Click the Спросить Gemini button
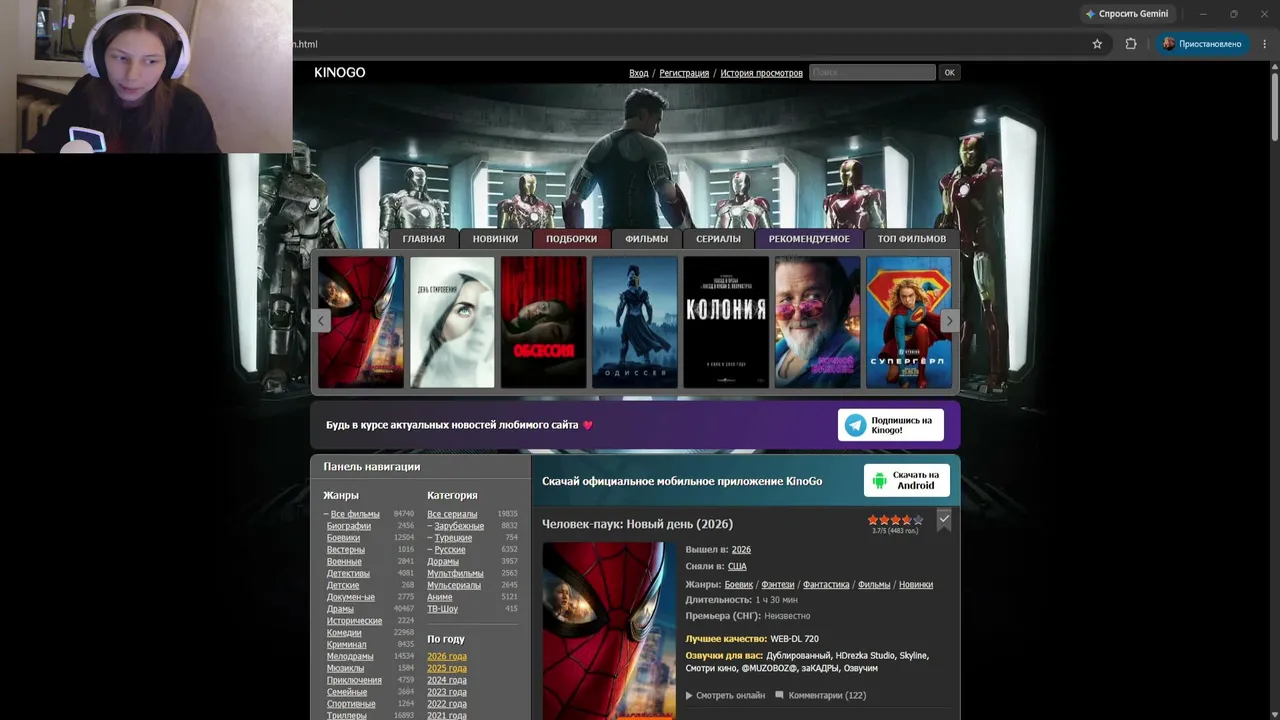 tap(1126, 14)
